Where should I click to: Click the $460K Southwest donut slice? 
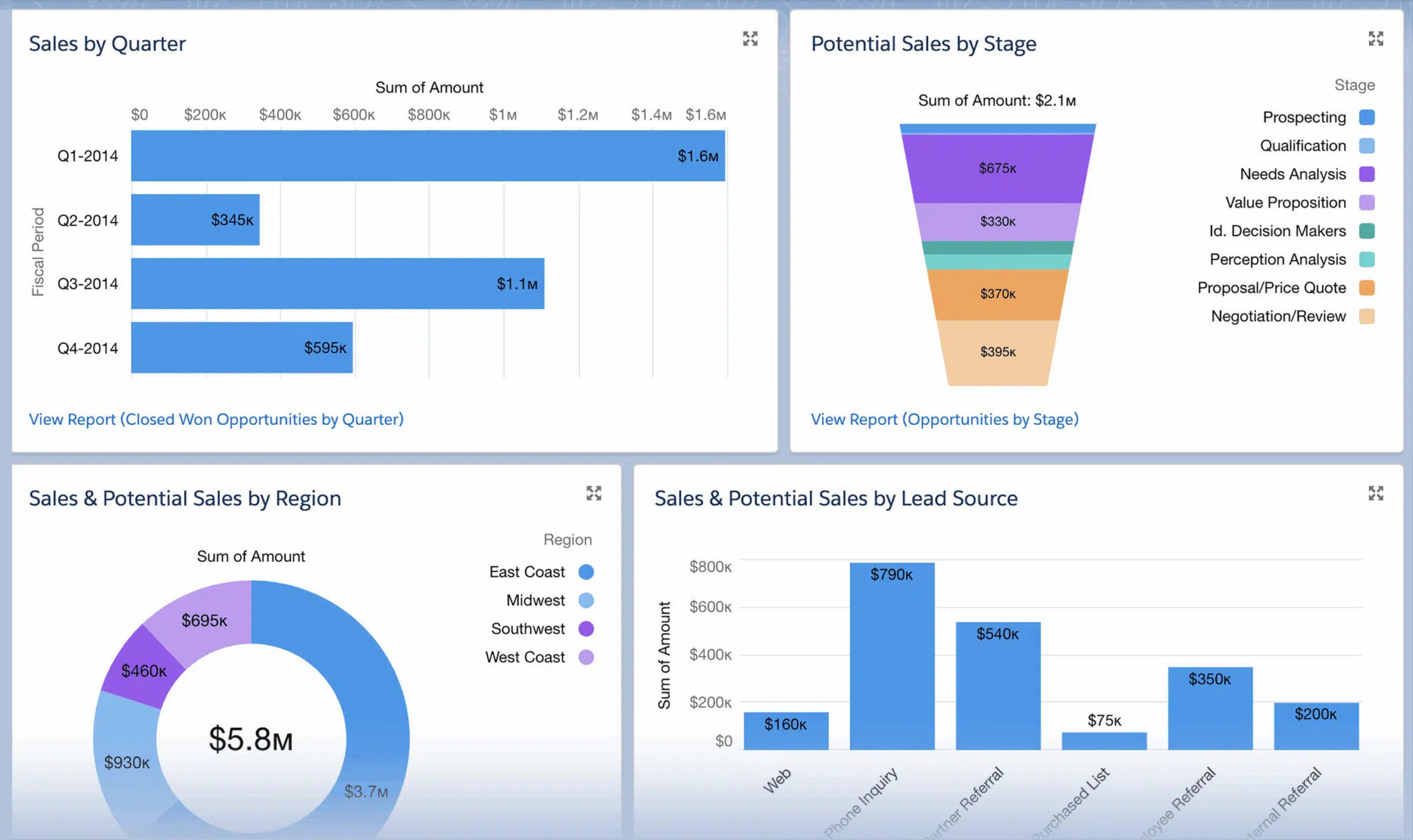pyautogui.click(x=144, y=669)
